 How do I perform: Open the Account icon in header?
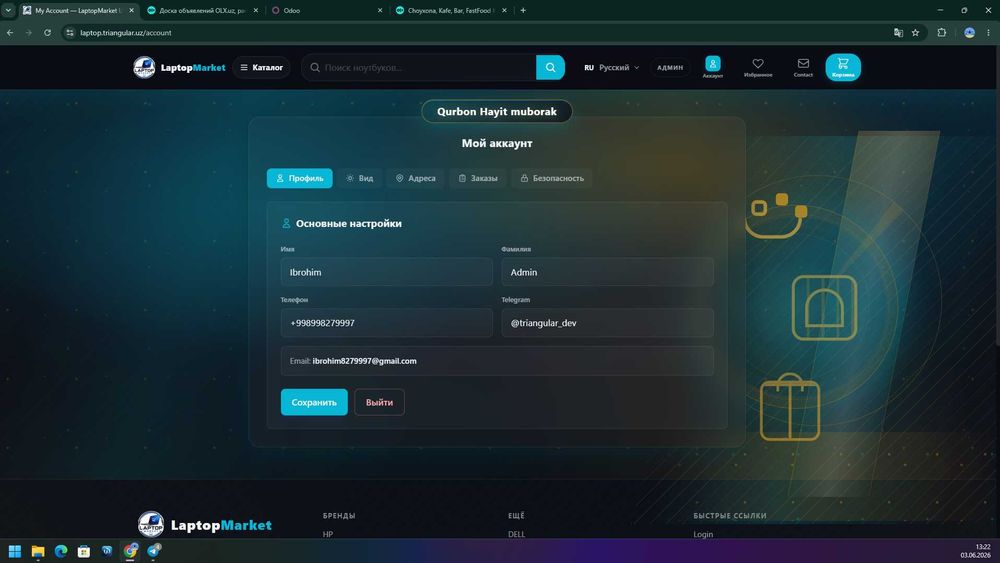click(712, 67)
